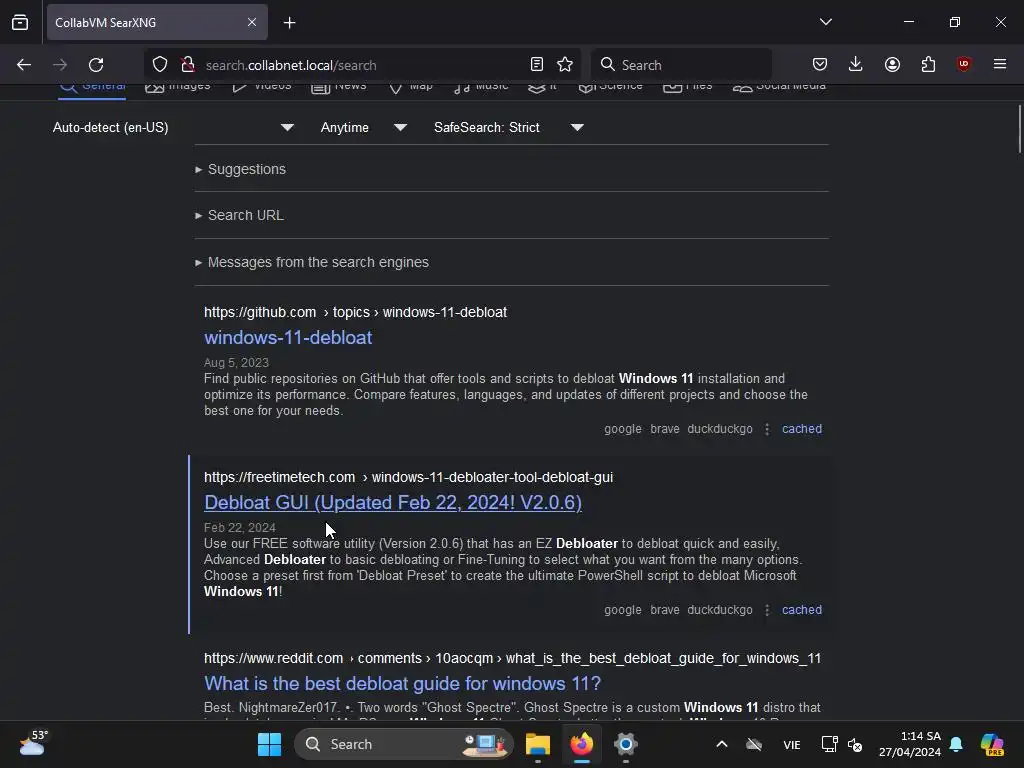
Task: Click github.com result URL text
Action: click(x=355, y=313)
